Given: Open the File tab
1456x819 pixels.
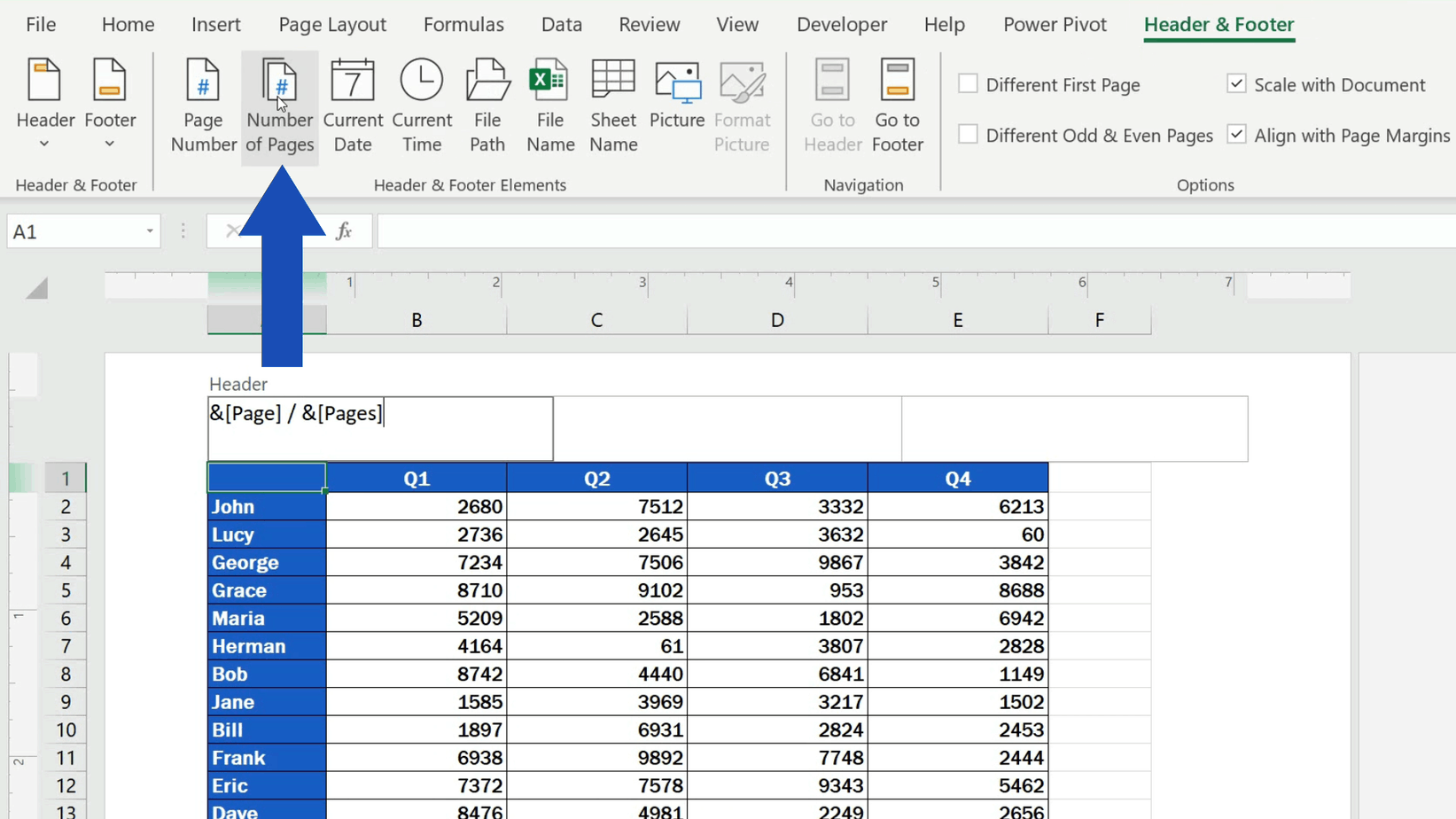Looking at the screenshot, I should [41, 25].
